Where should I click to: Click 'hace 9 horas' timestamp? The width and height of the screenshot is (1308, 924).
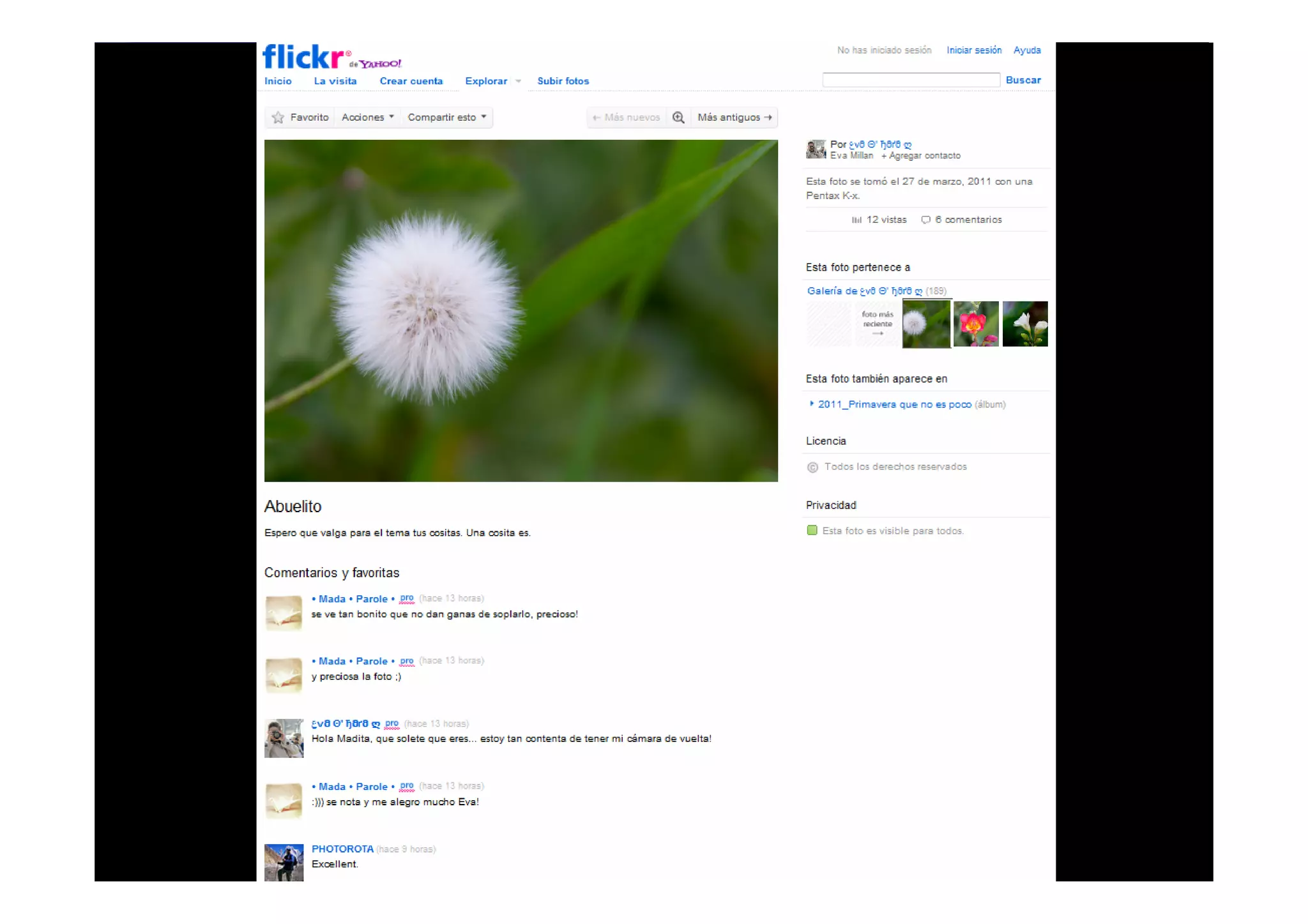[406, 849]
